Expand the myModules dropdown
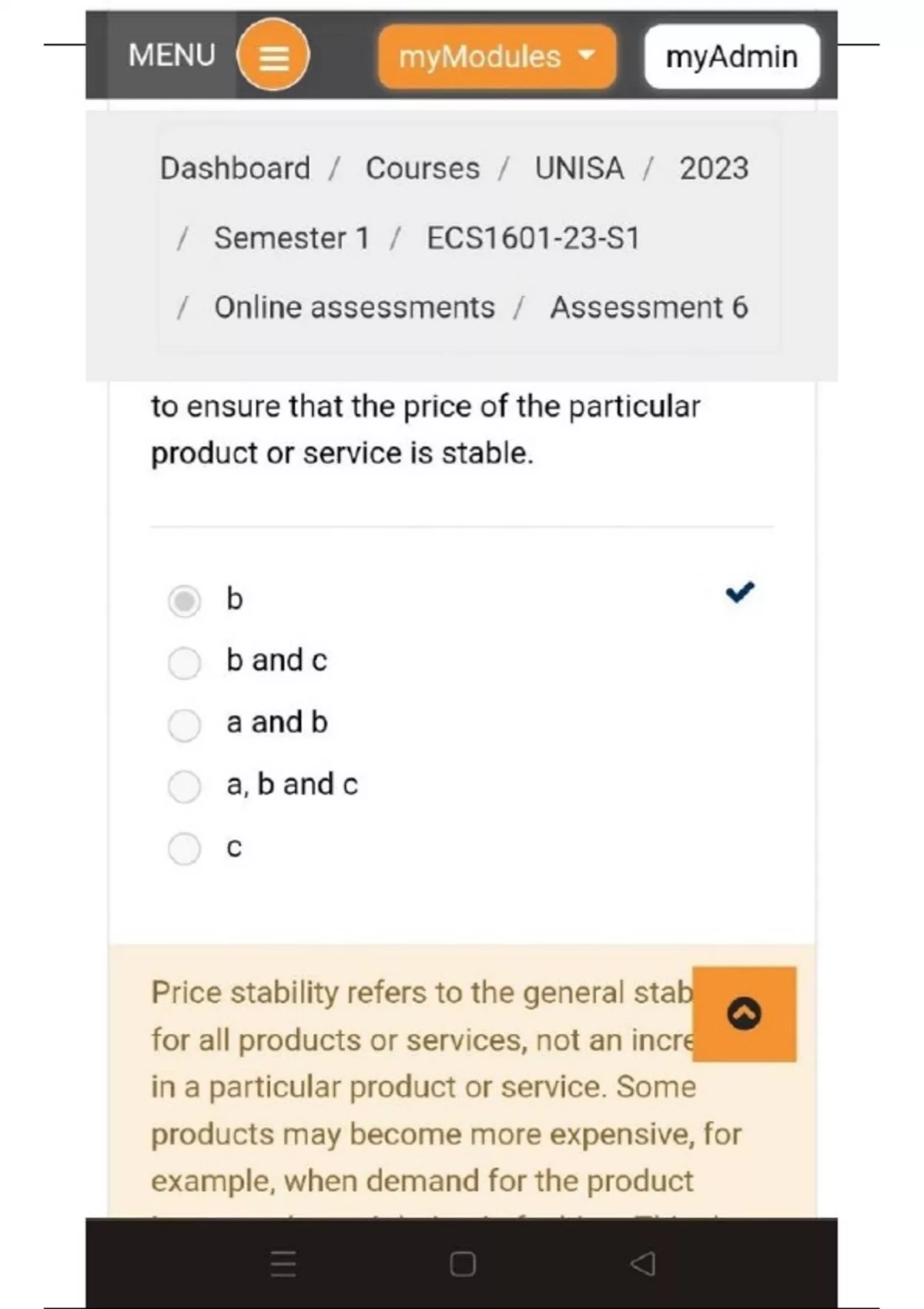 480,56
